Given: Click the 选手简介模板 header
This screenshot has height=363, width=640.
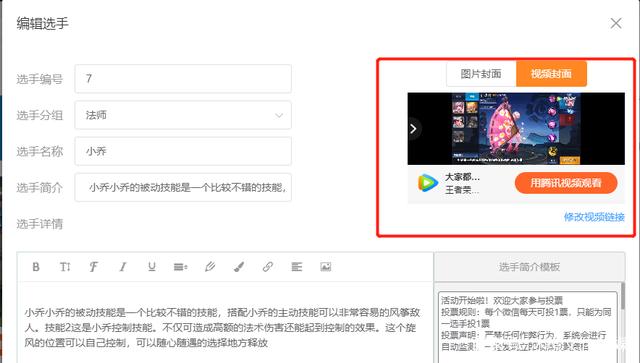Looking at the screenshot, I should (x=529, y=267).
